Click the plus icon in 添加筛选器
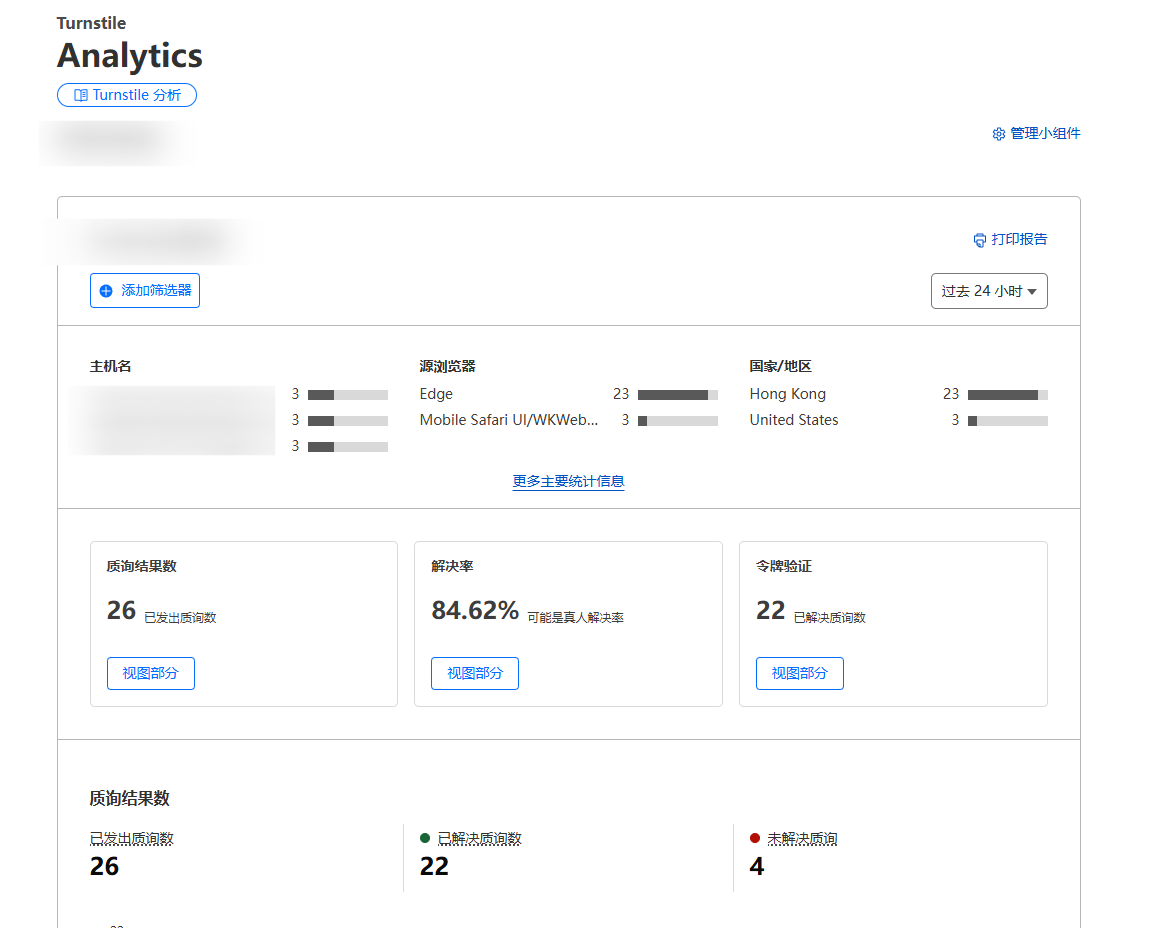 [106, 291]
